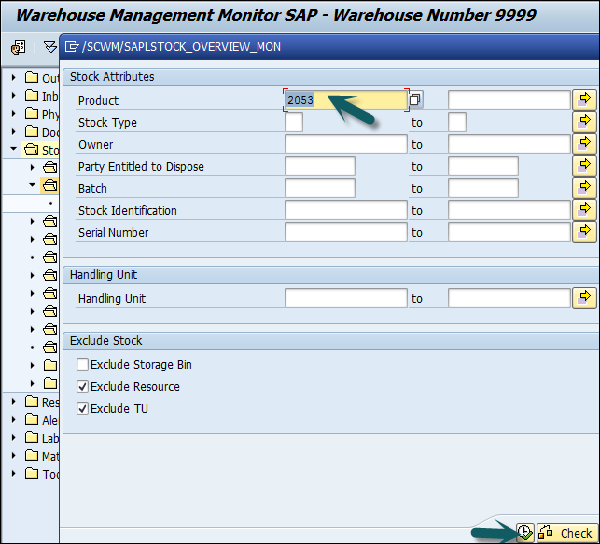Image resolution: width=600 pixels, height=544 pixels.
Task: Click the Serial Number to field
Action: point(509,232)
